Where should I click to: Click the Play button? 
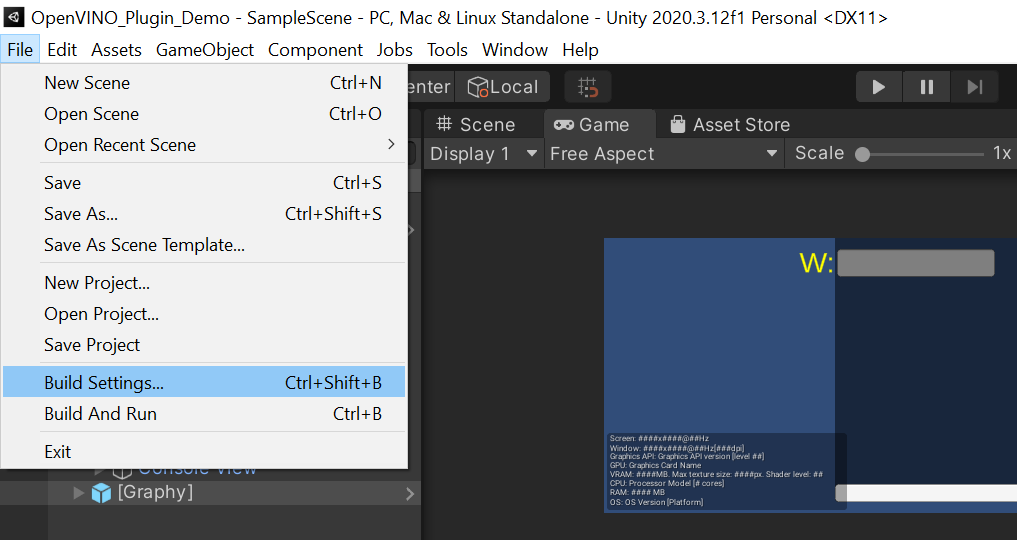(879, 87)
